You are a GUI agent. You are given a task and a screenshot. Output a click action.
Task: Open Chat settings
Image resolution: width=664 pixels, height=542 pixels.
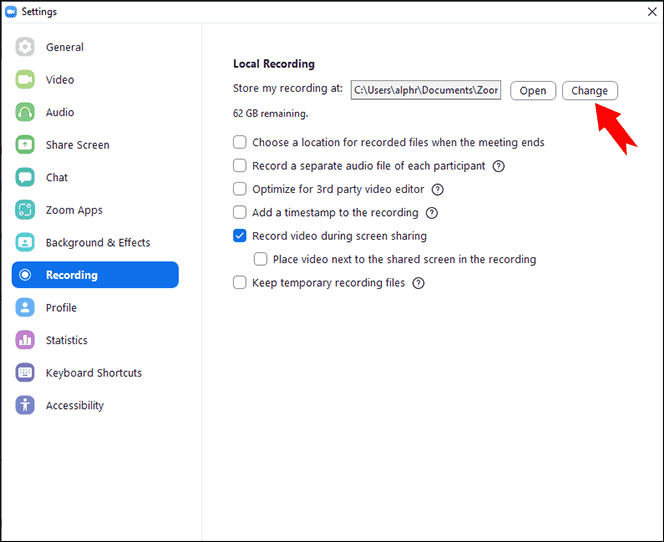95,177
